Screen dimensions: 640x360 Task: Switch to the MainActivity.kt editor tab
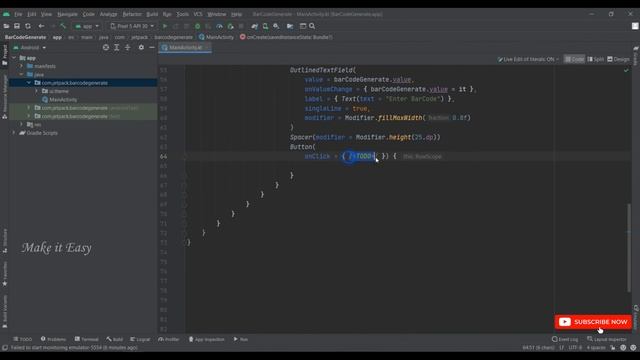click(185, 48)
